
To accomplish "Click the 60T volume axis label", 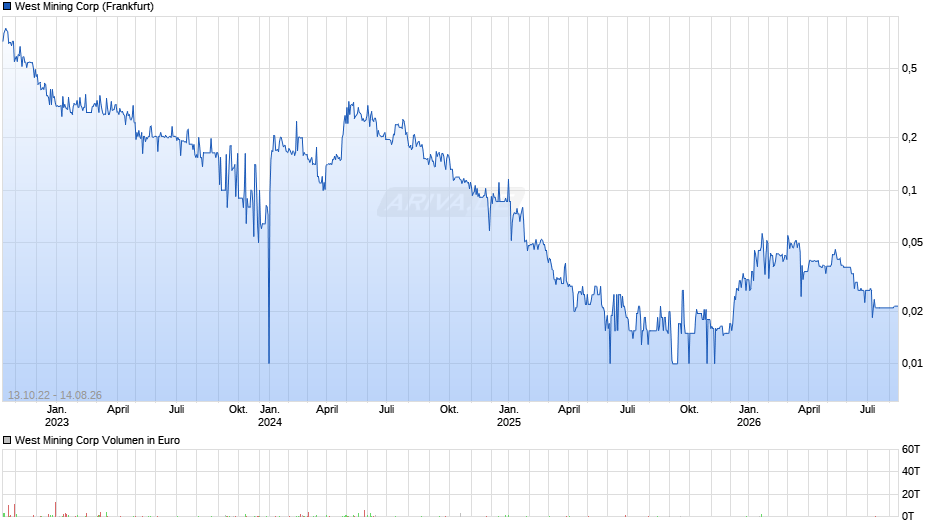I will click(x=911, y=449).
